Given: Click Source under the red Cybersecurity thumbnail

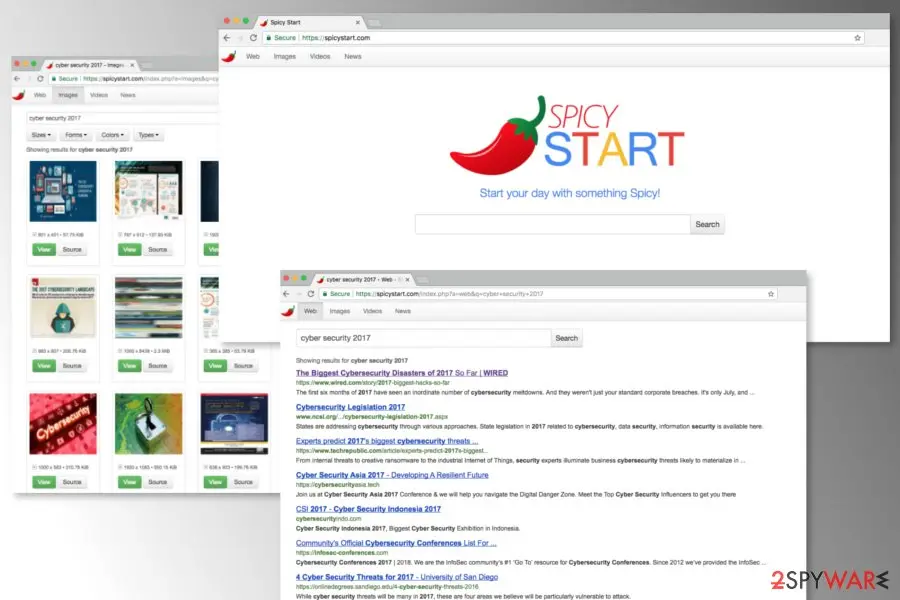Looking at the screenshot, I should [x=72, y=482].
